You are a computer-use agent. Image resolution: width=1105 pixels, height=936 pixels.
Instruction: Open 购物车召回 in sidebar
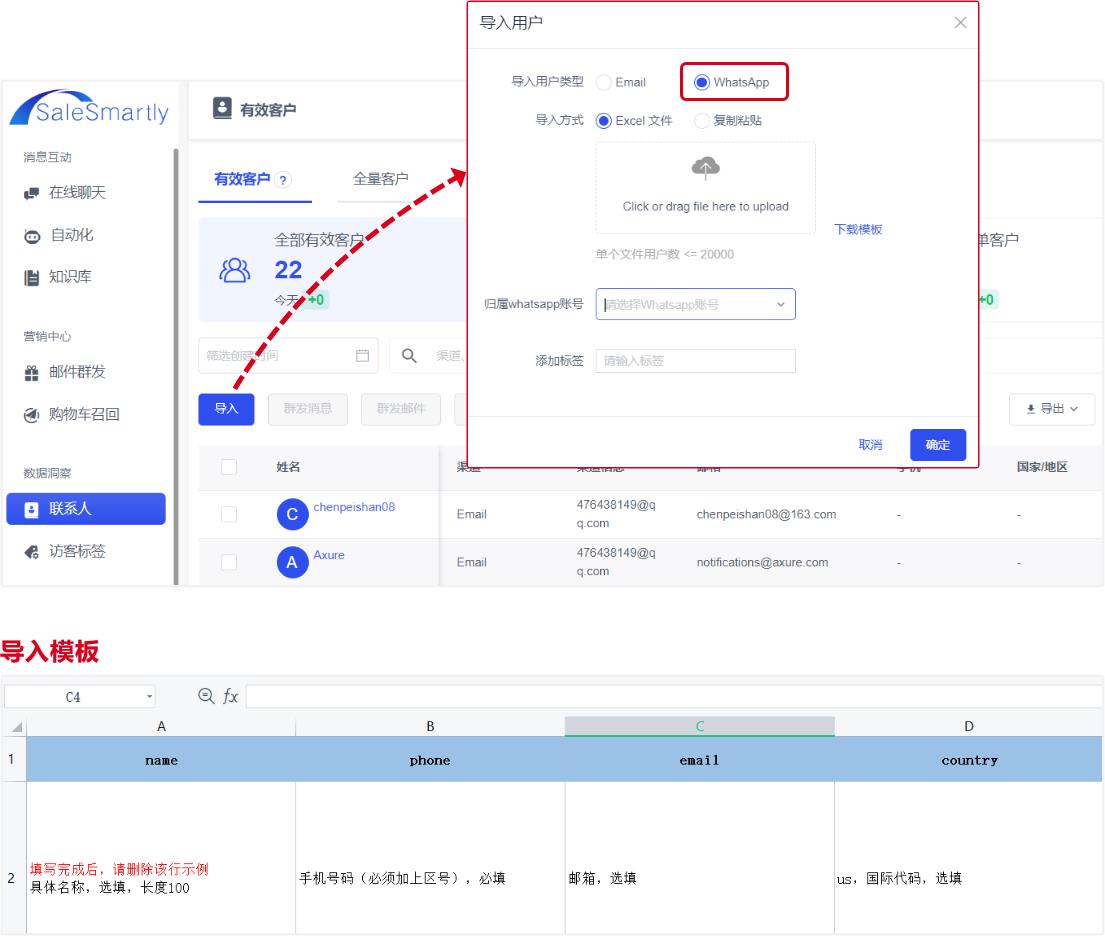pos(84,414)
